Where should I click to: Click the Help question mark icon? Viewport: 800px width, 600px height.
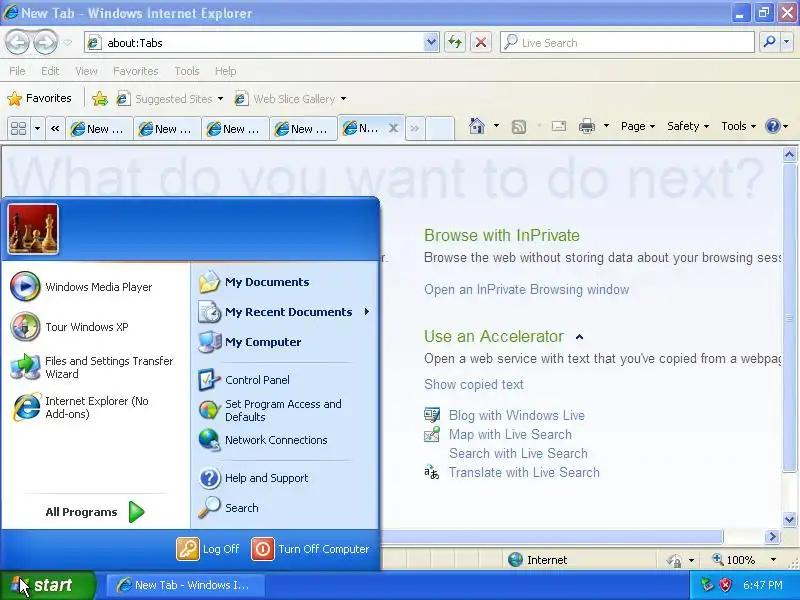point(773,126)
